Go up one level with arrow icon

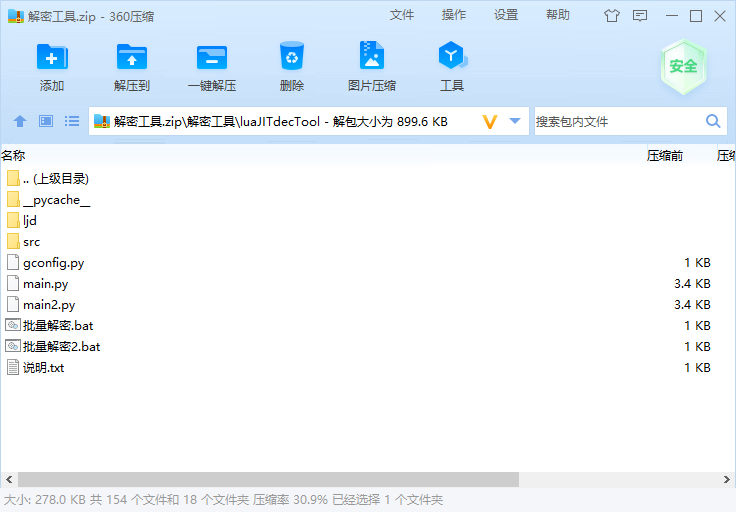20,122
